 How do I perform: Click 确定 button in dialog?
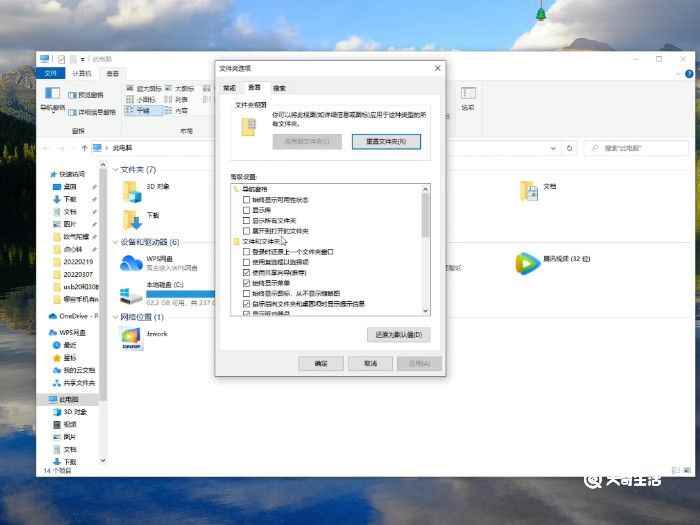pyautogui.click(x=321, y=363)
